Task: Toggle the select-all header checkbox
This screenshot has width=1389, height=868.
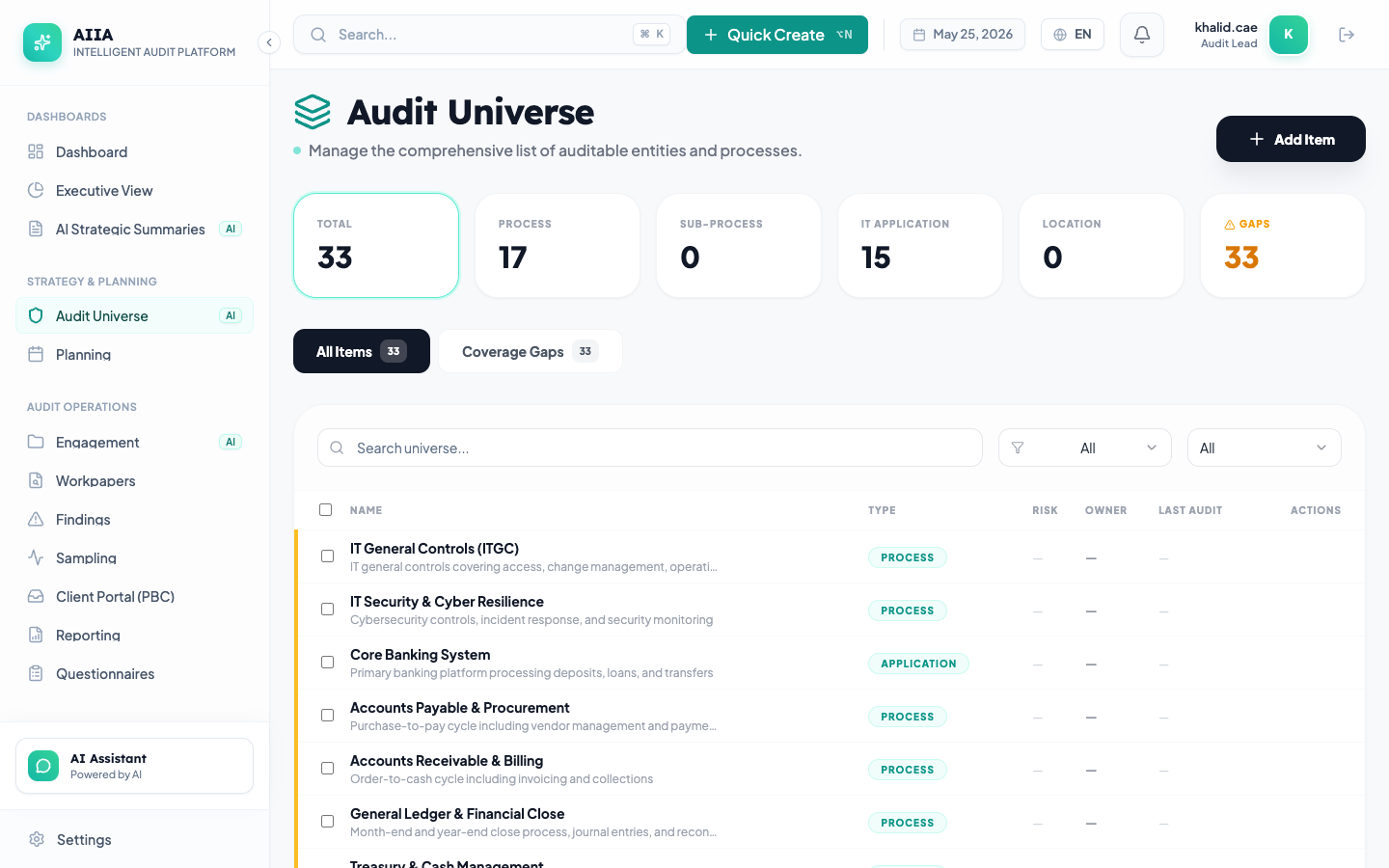Action: pos(325,509)
